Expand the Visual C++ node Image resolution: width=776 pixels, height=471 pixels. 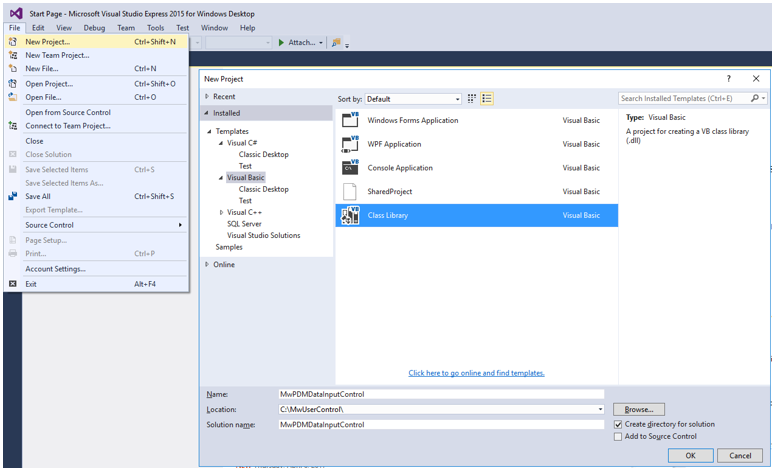tap(221, 212)
